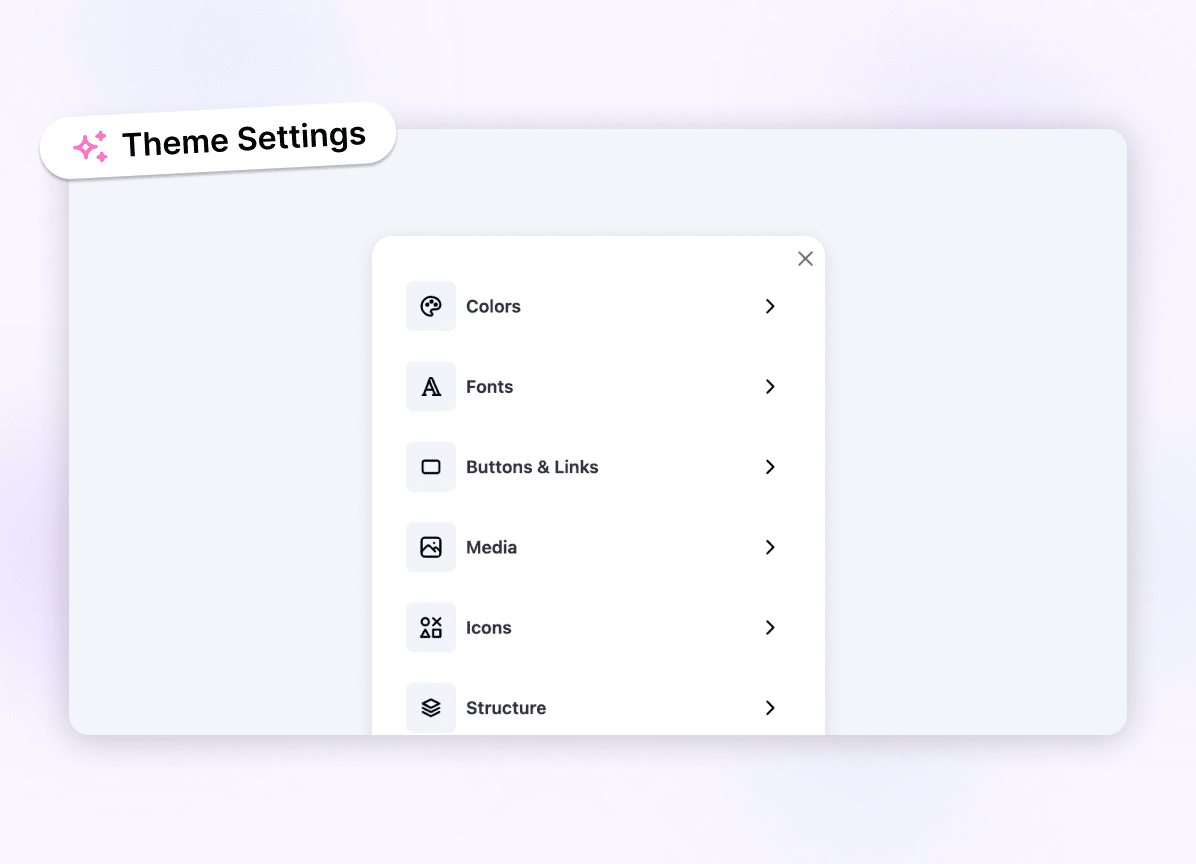Click the Structure layers icon
The height and width of the screenshot is (864, 1196).
(431, 708)
